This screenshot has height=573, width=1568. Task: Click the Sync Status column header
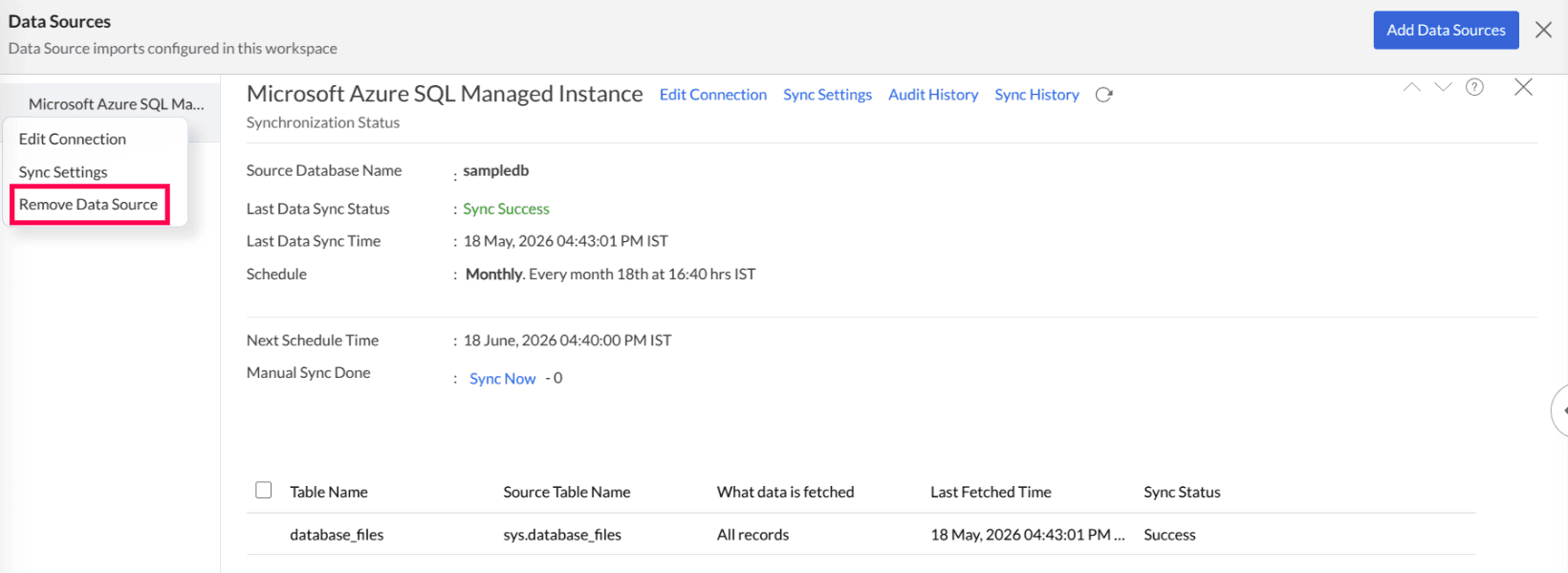[1182, 492]
